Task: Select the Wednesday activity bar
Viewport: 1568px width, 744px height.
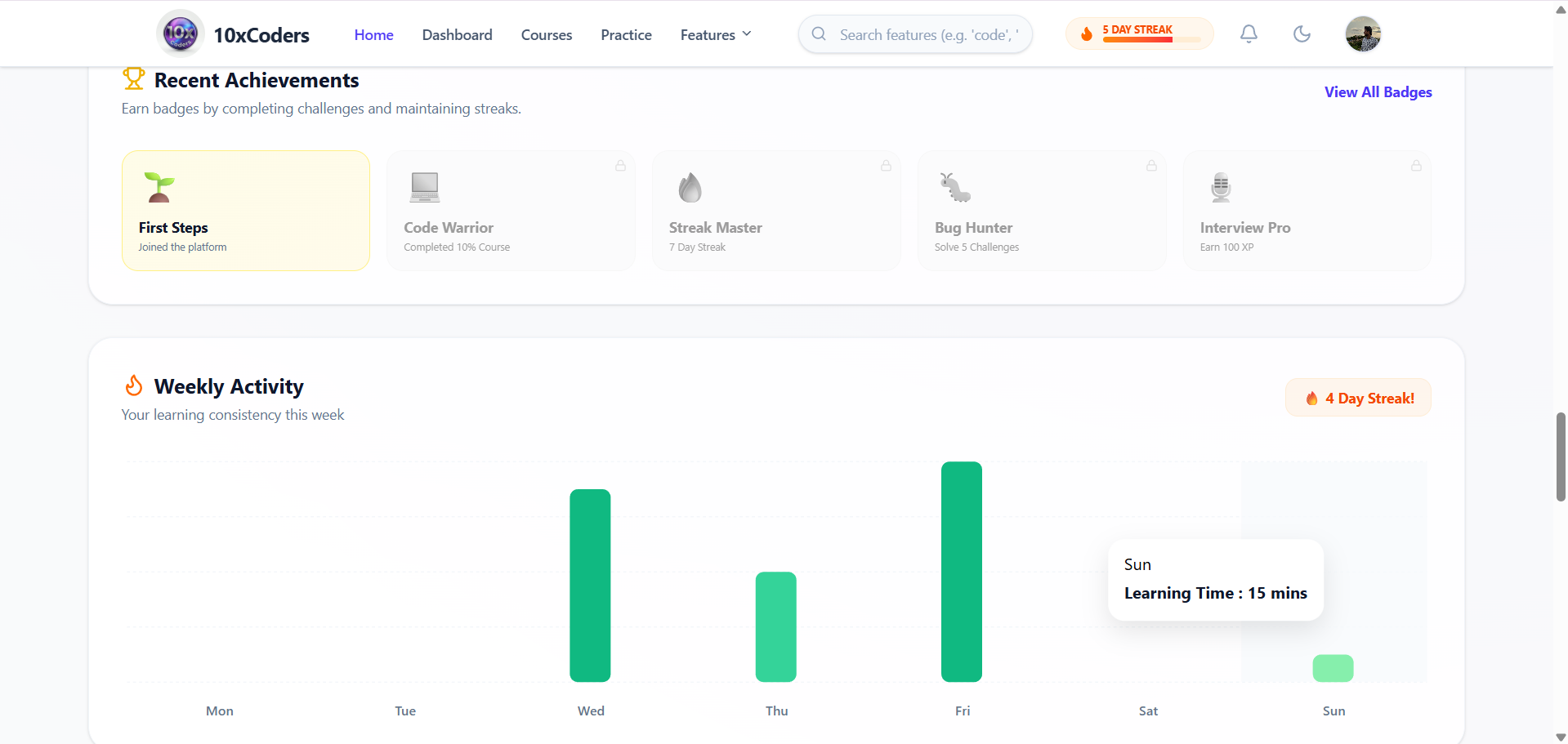Action: pos(590,586)
